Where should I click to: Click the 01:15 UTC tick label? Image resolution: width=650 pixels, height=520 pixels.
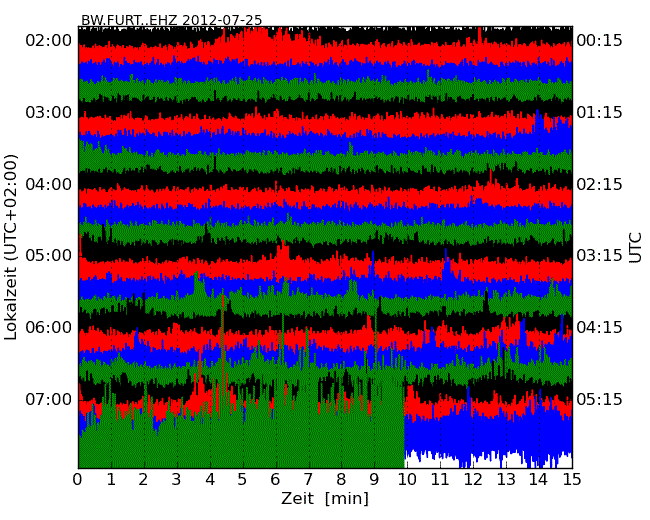click(x=600, y=112)
